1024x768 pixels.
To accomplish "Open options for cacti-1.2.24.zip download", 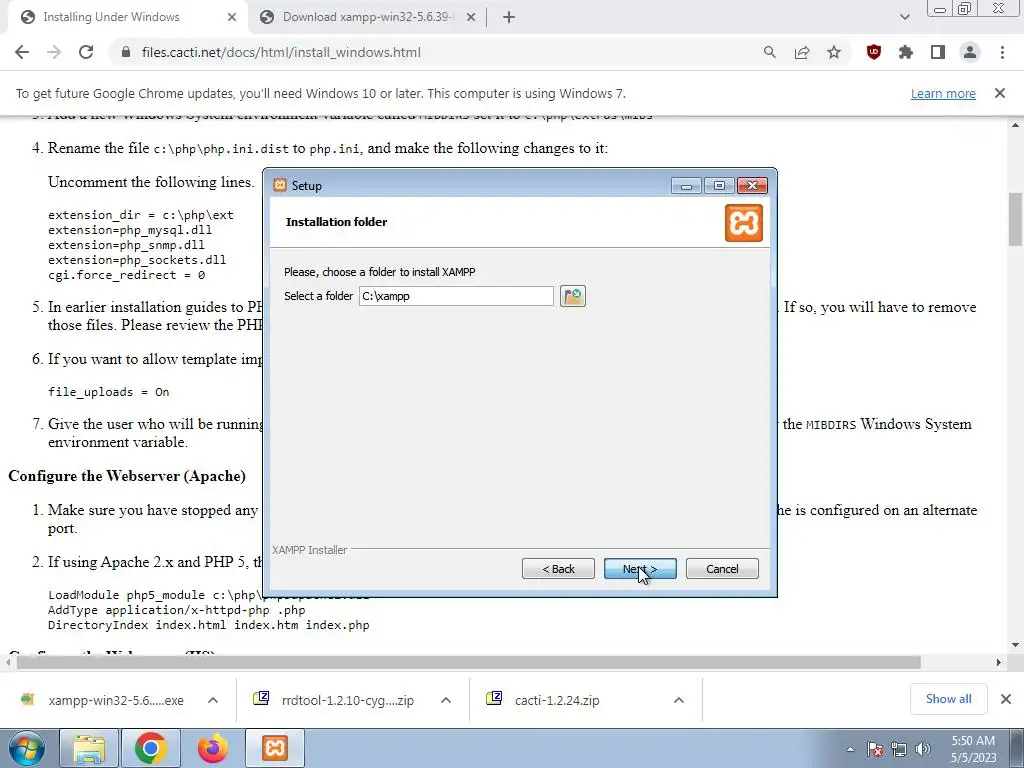I will click(x=679, y=700).
